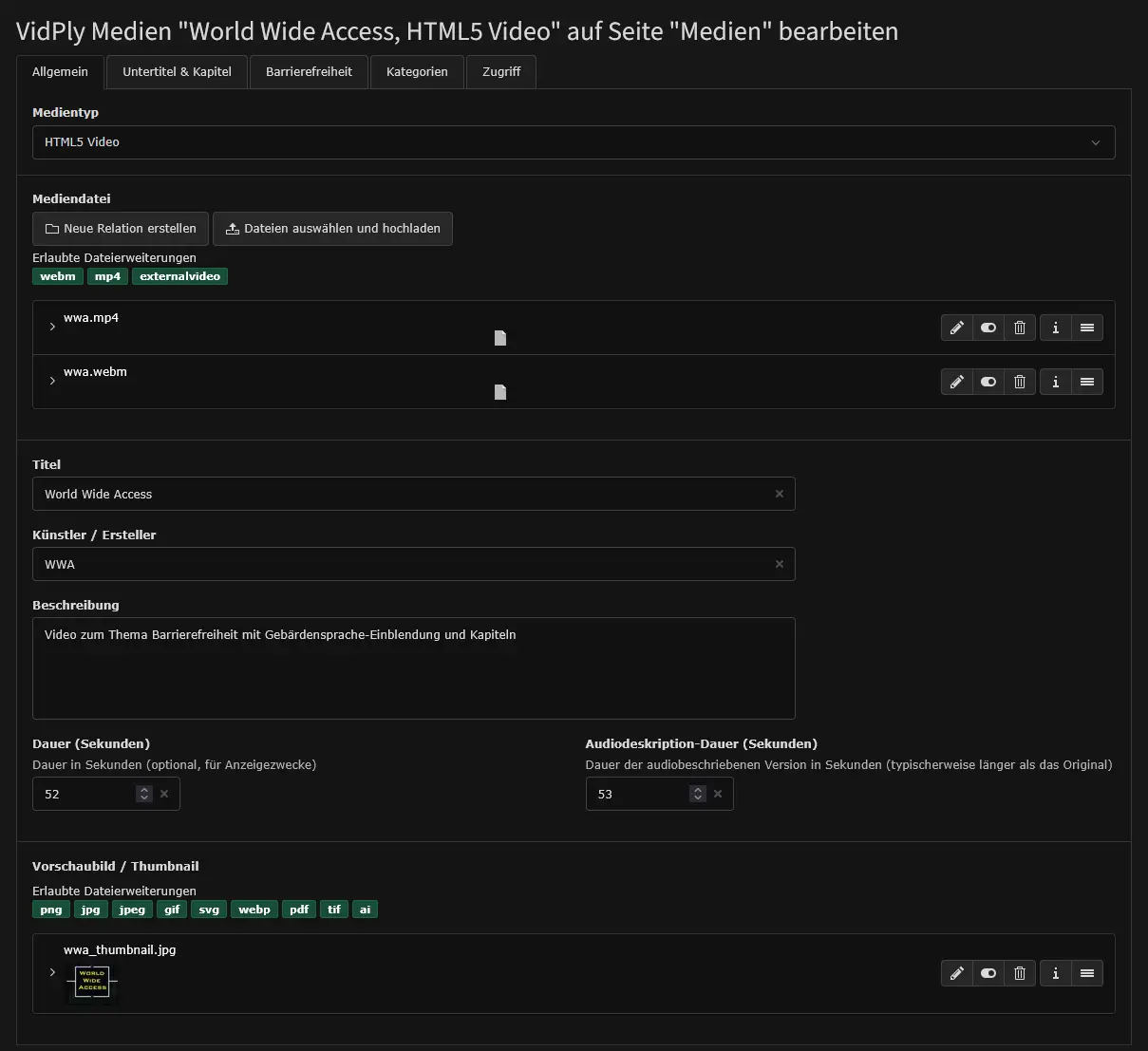Switch to the Untertitel & Kapitel tab
This screenshot has height=1051, width=1148.
click(x=176, y=71)
